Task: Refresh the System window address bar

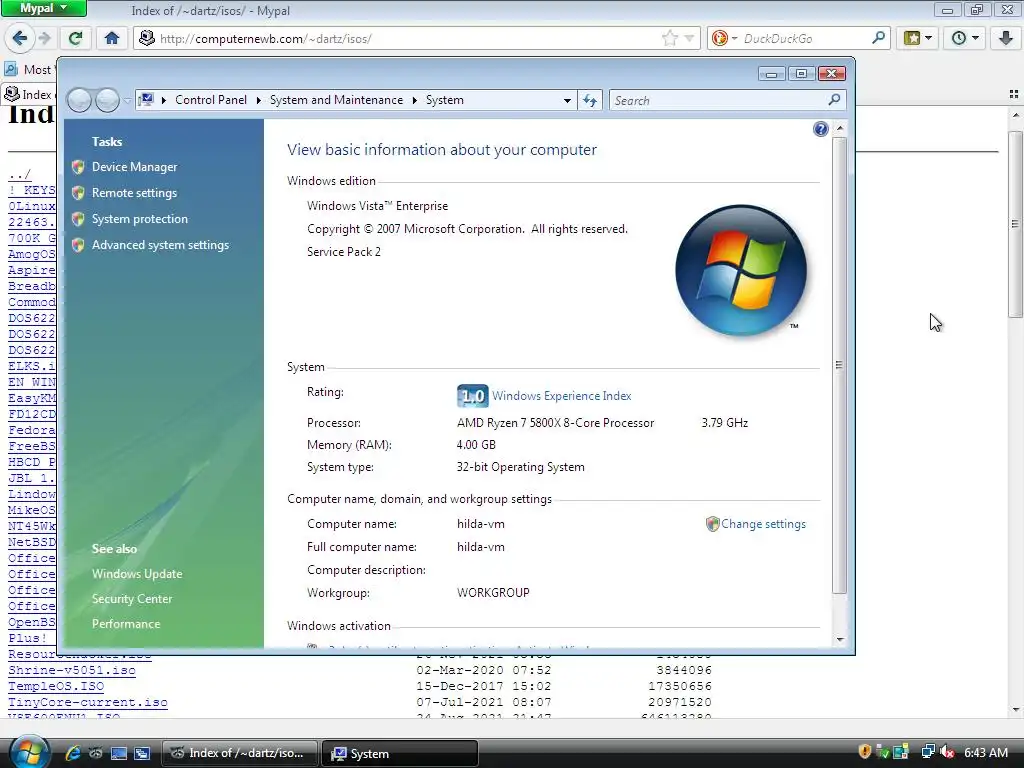Action: click(x=590, y=100)
